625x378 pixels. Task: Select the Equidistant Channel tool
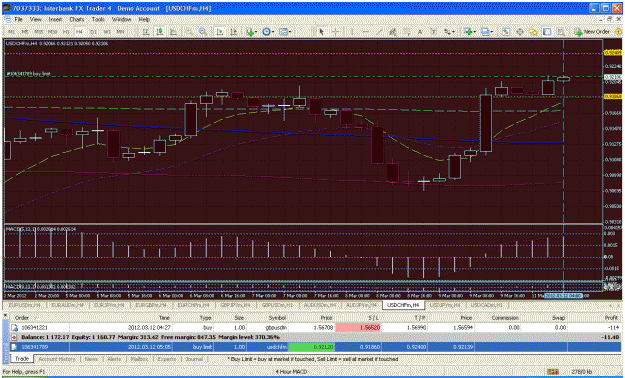pyautogui.click(x=393, y=32)
